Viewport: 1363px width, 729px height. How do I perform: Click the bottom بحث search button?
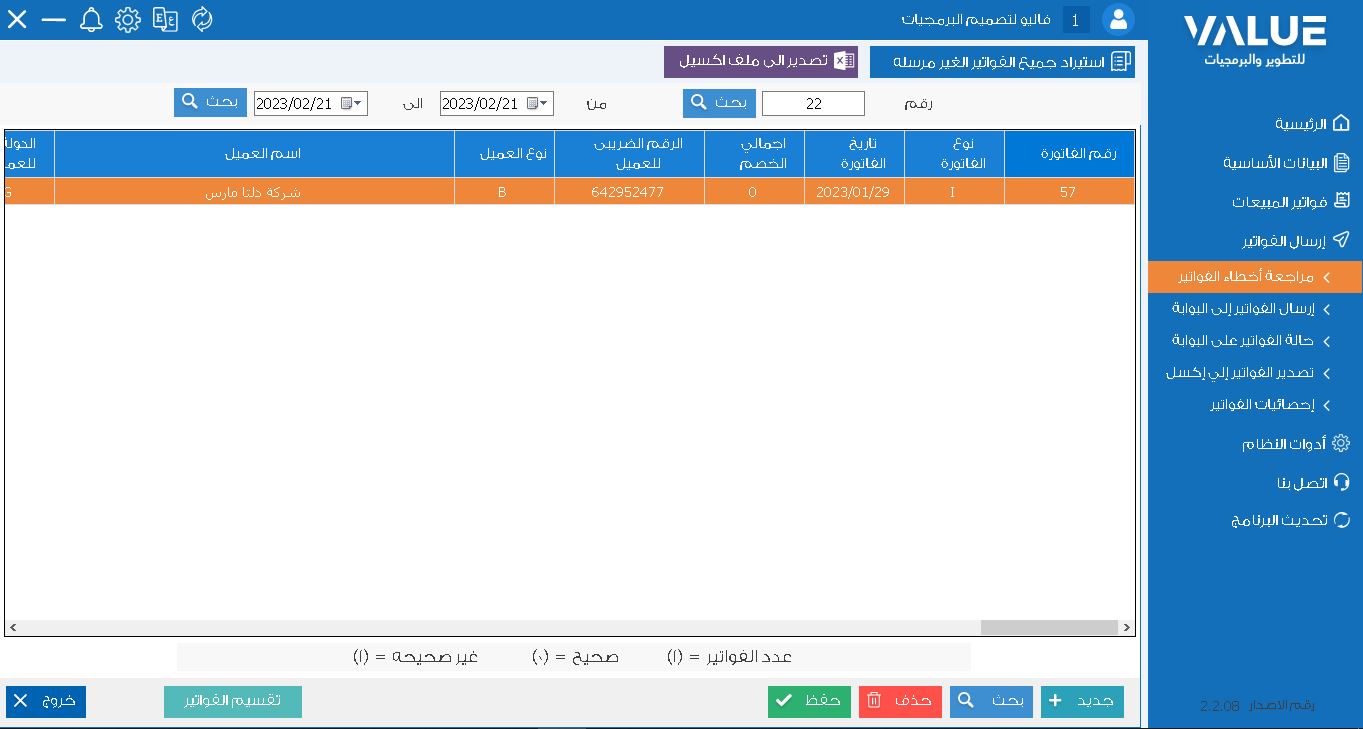click(x=991, y=701)
